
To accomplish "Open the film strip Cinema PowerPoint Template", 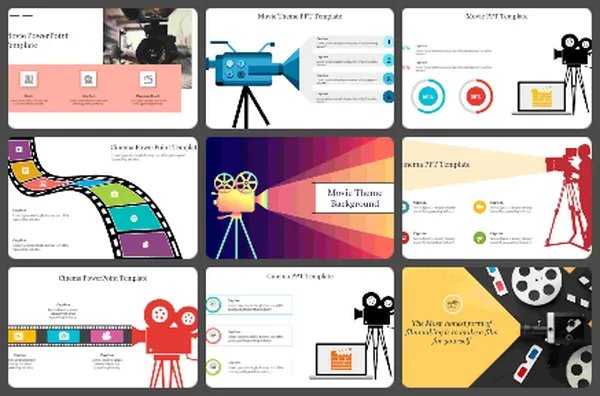I will coord(103,198).
